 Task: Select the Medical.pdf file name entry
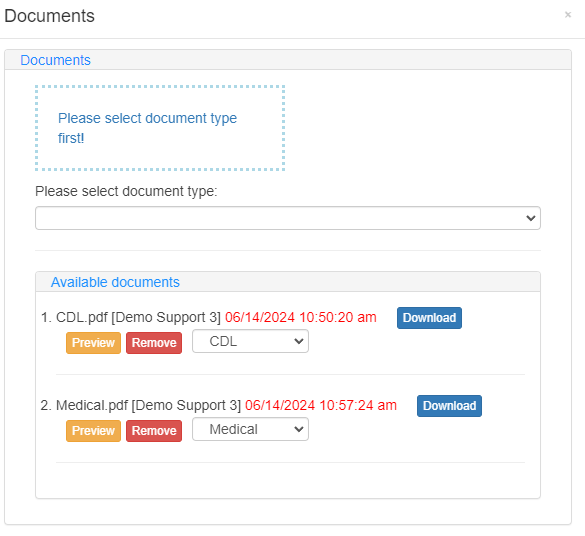pos(92,405)
